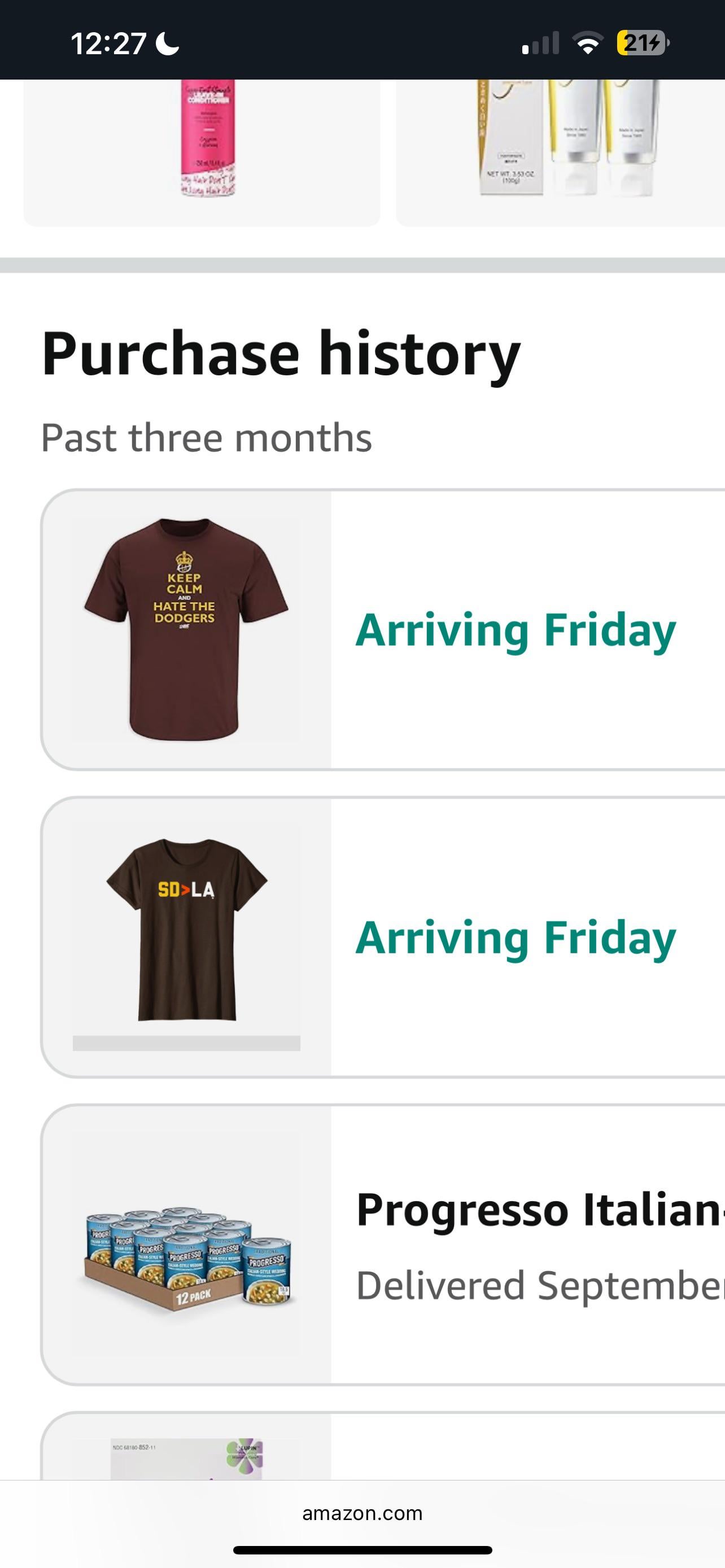Screen dimensions: 725x1568
Task: Click the Purchase history heading
Action: [x=281, y=354]
